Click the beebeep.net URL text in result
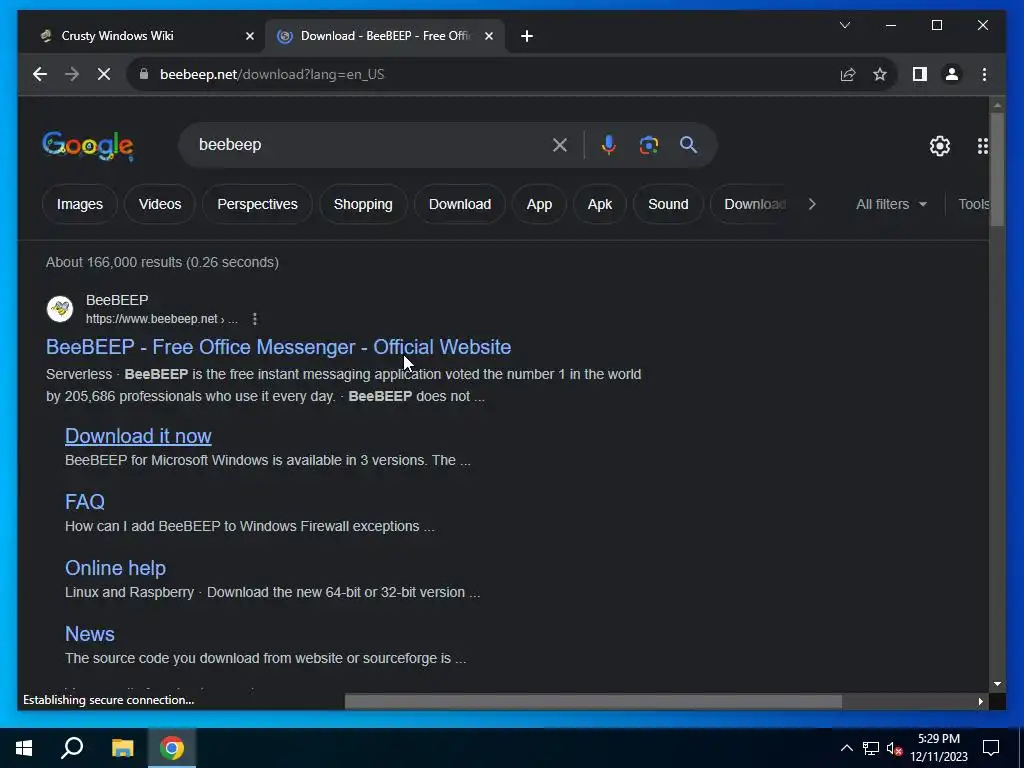The height and width of the screenshot is (768, 1024). pyautogui.click(x=161, y=319)
